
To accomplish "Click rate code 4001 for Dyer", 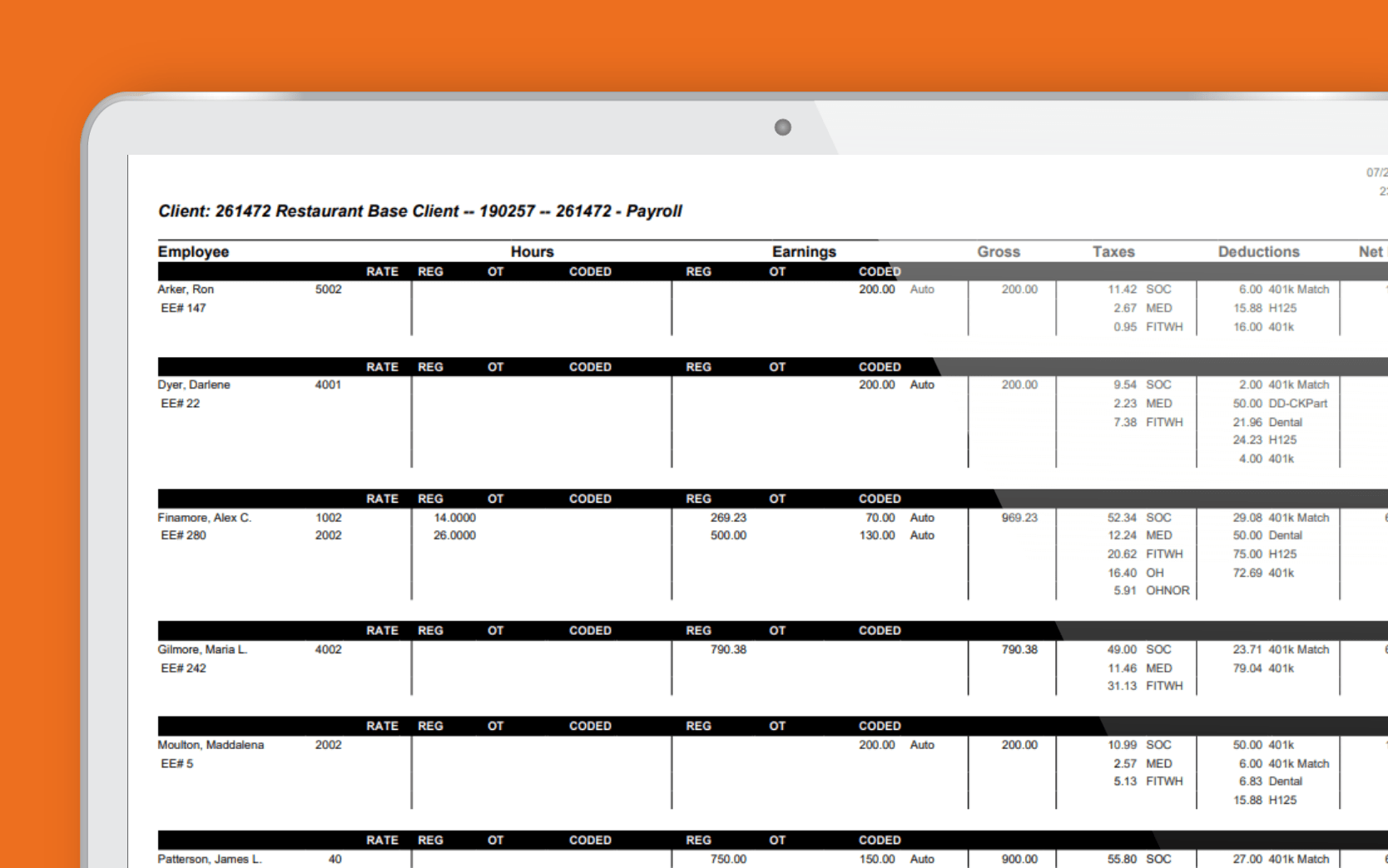I will (x=328, y=384).
